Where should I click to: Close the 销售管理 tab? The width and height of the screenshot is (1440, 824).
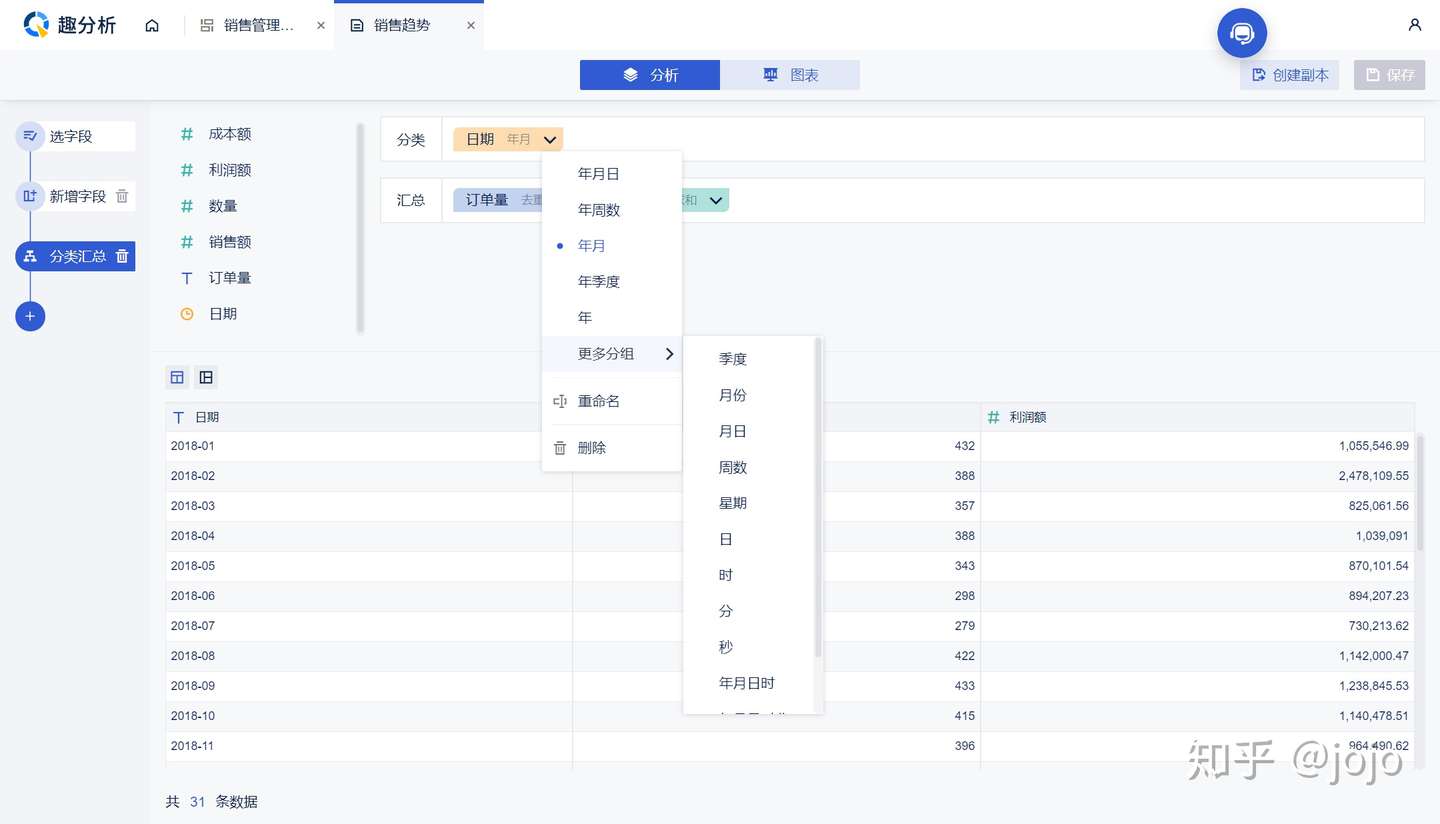coord(320,26)
